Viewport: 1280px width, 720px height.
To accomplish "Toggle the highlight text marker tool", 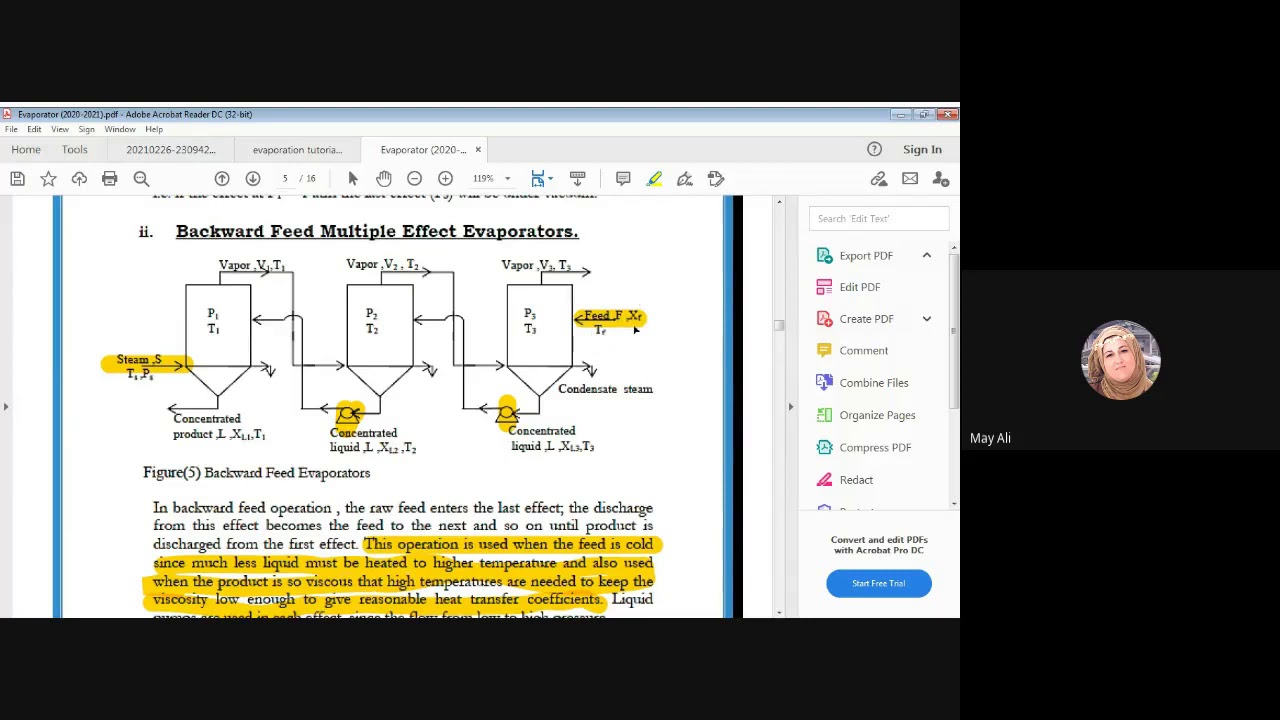I will tap(654, 179).
